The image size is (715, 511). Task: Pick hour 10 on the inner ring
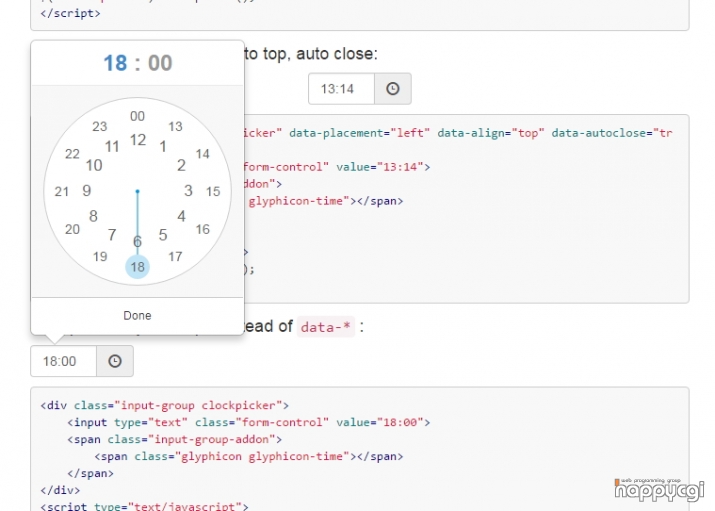94,165
